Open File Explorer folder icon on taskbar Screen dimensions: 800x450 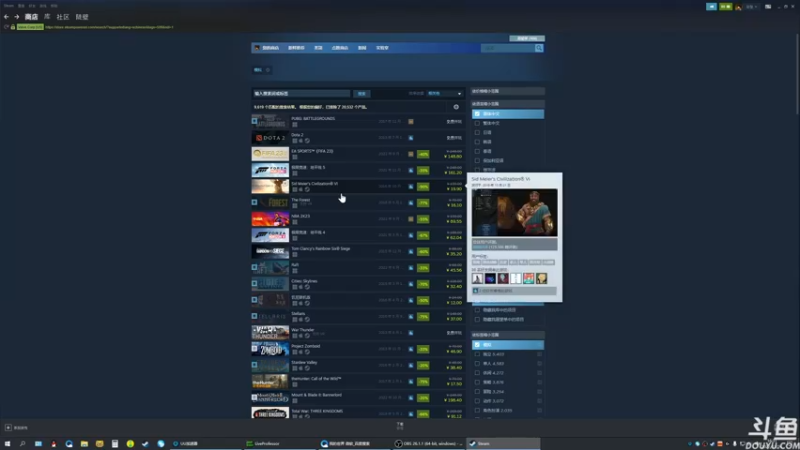pos(84,444)
